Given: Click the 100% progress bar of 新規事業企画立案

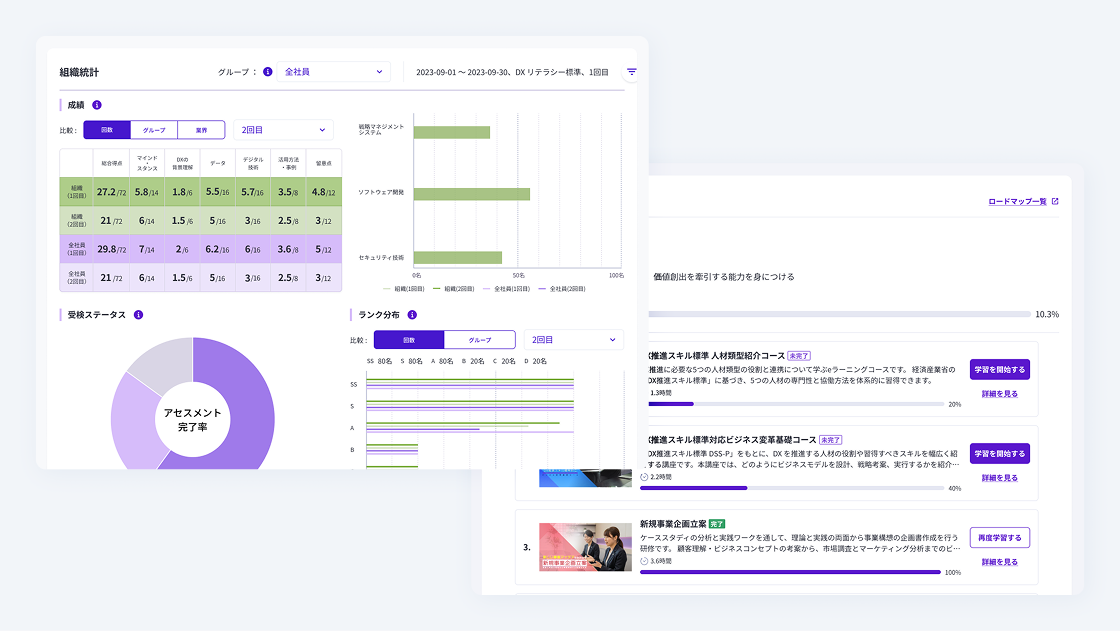Looking at the screenshot, I should pos(791,572).
